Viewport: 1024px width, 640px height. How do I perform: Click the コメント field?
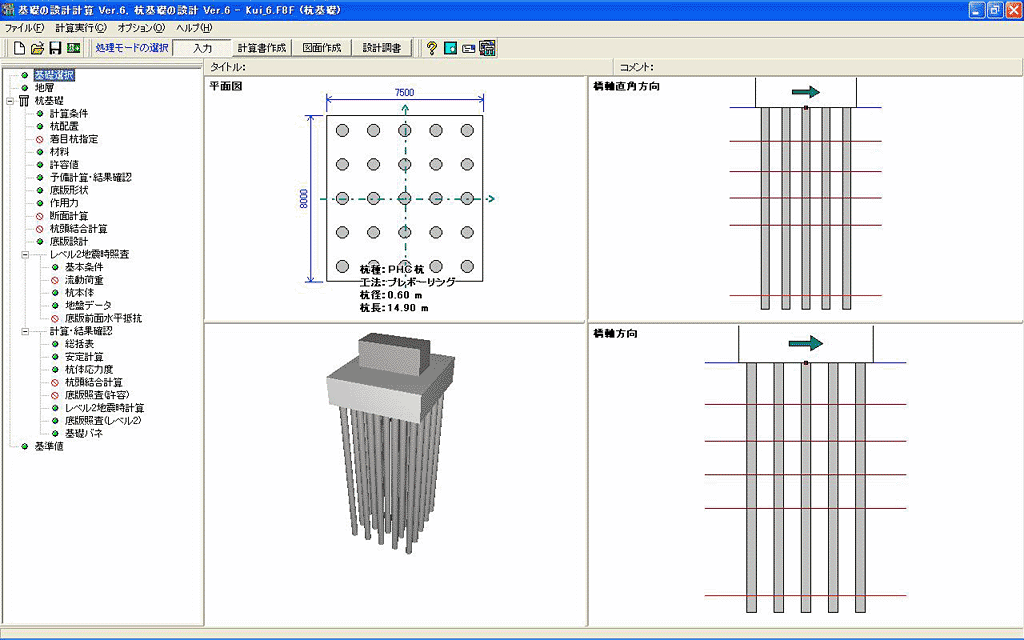click(818, 67)
